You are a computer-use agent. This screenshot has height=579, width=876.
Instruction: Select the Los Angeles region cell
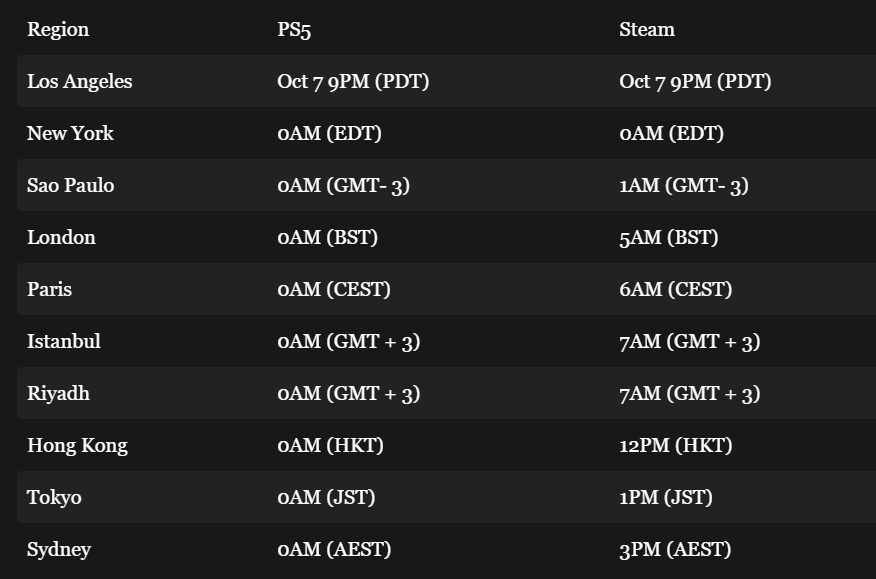point(79,82)
